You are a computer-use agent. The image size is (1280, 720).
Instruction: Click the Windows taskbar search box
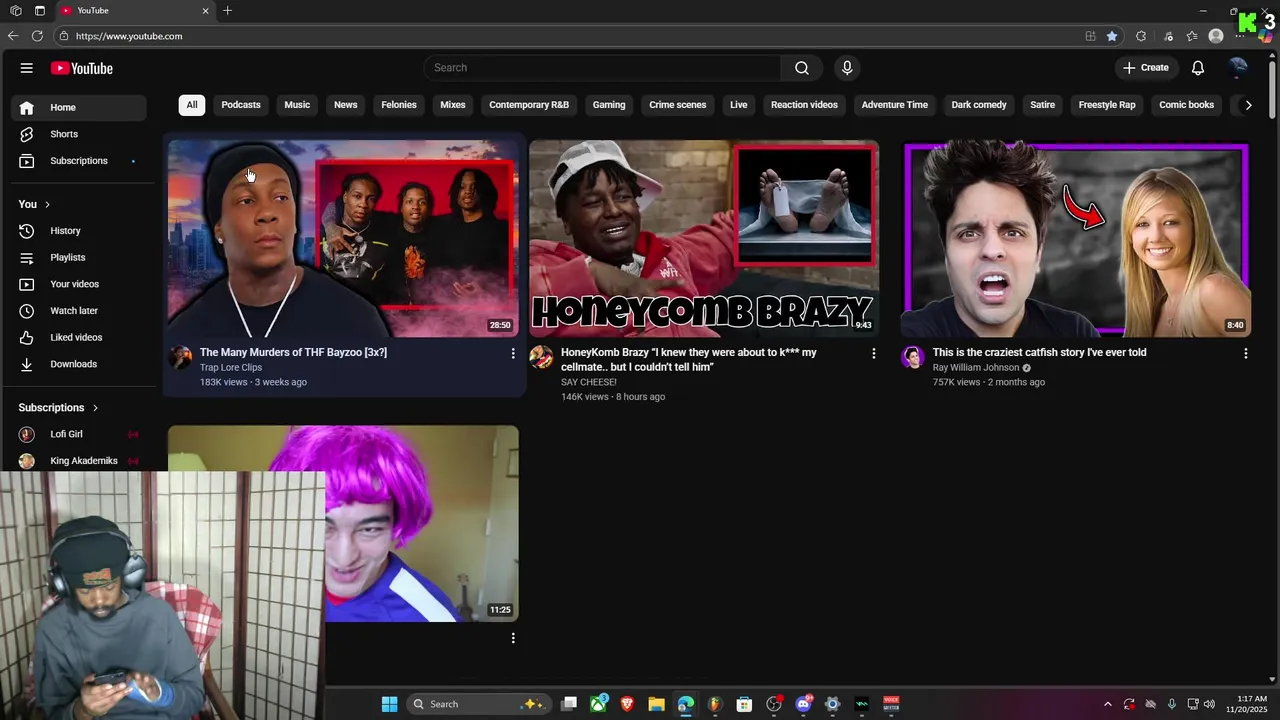[478, 704]
